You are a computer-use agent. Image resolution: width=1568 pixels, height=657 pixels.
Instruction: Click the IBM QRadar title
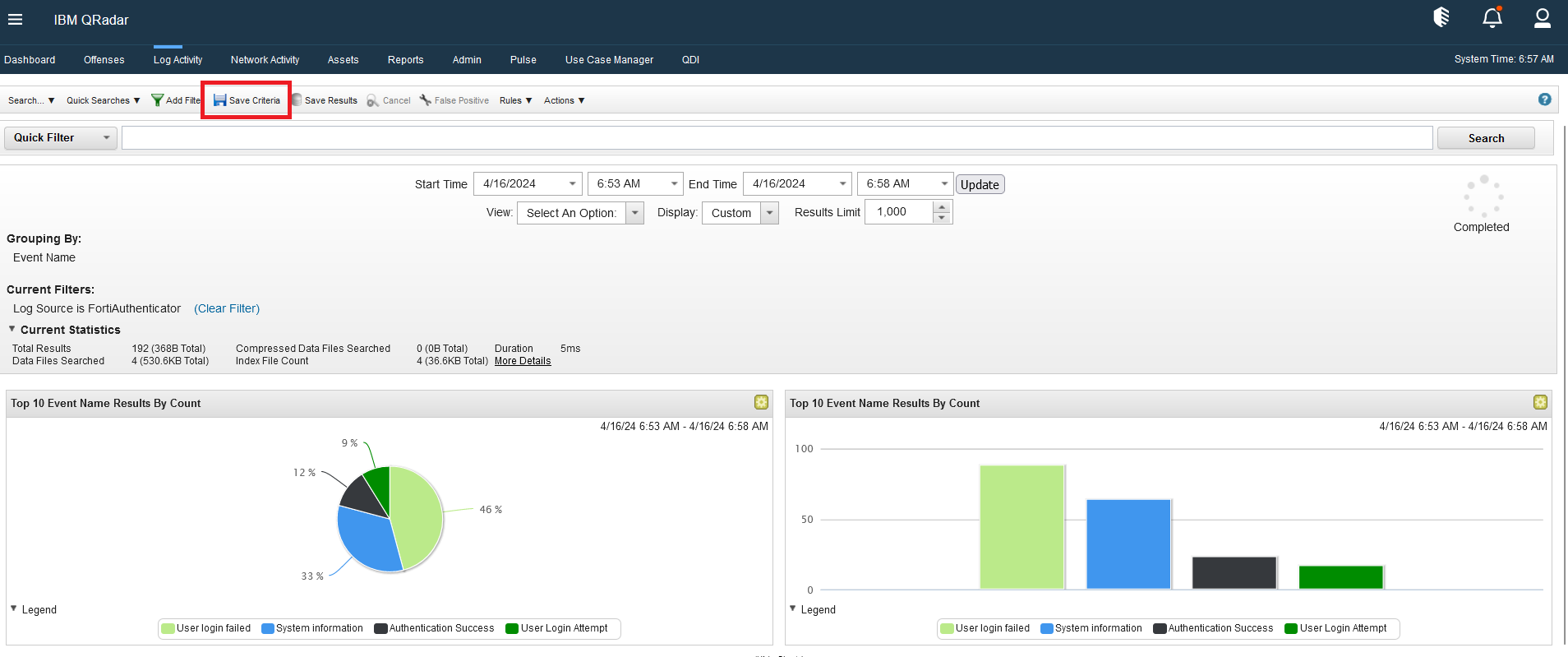pos(91,20)
